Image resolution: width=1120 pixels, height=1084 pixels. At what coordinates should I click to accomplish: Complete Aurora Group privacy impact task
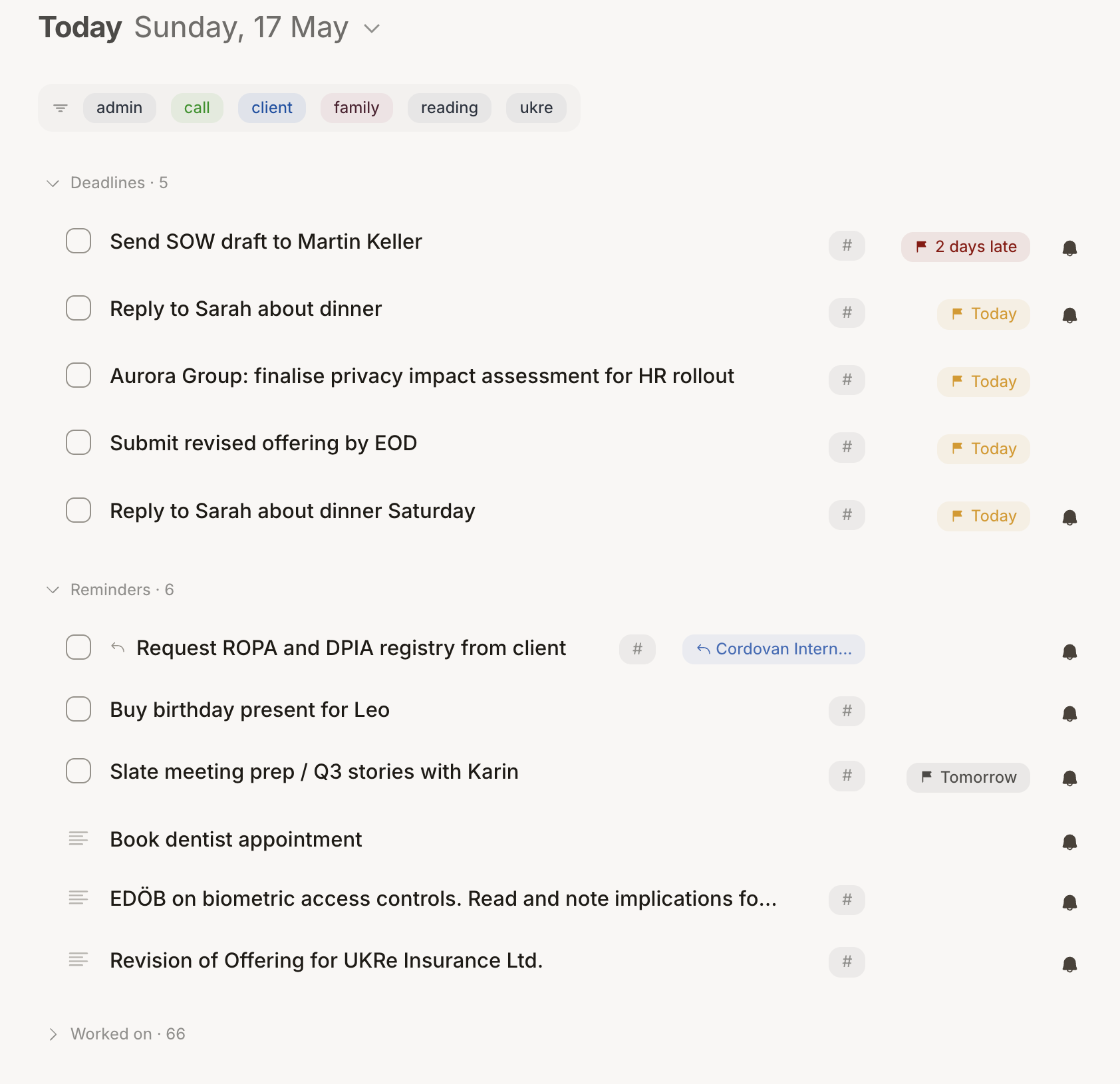coord(78,375)
